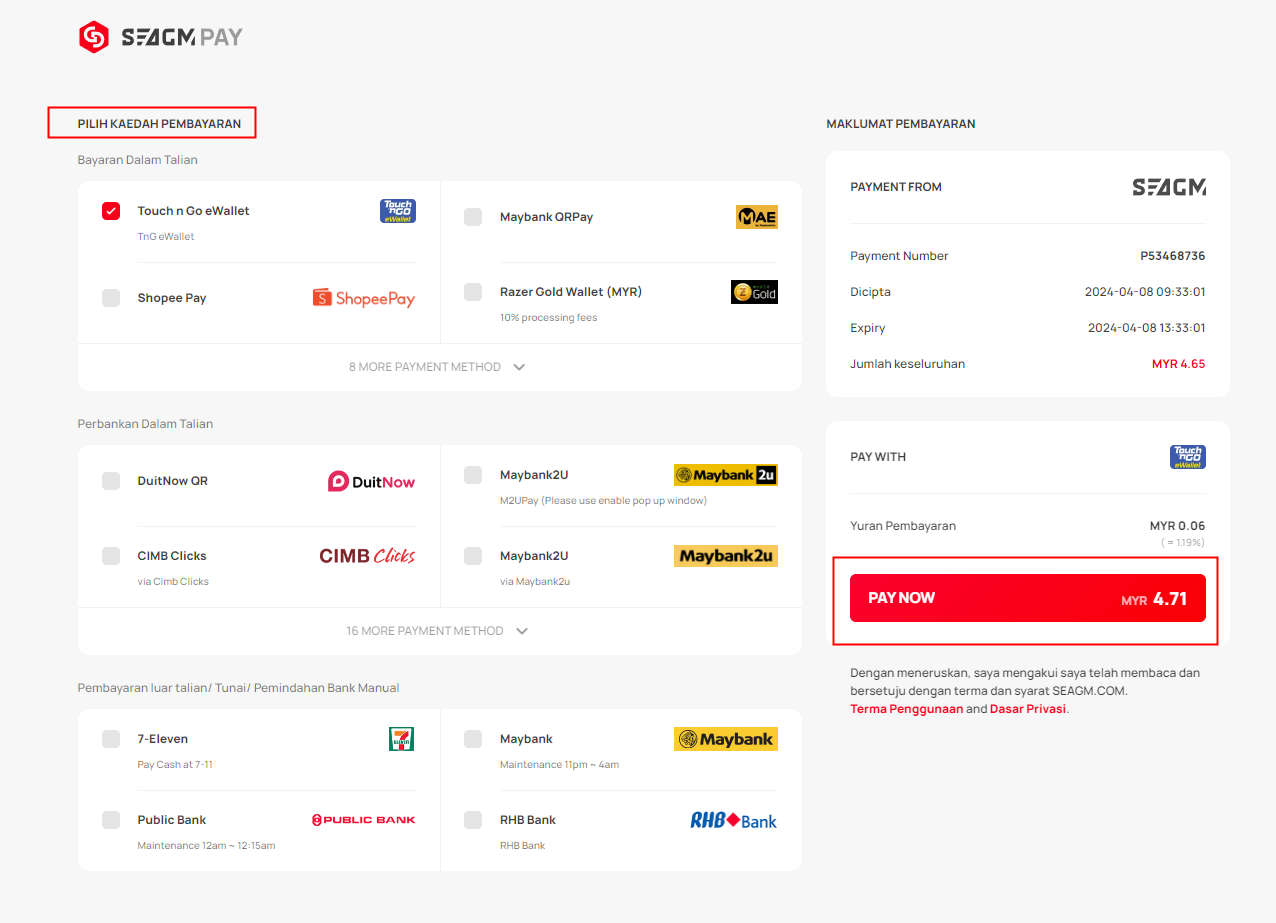Click the 'Touch n Go eWallet' label
This screenshot has height=923, width=1276.
194,211
